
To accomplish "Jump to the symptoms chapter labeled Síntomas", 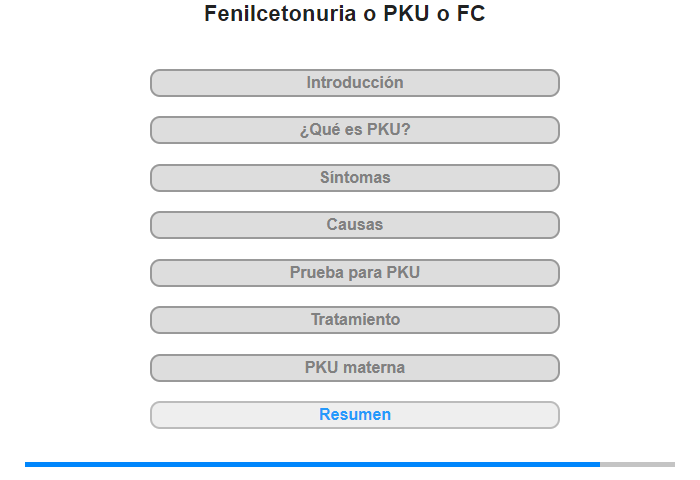I will coord(355,178).
